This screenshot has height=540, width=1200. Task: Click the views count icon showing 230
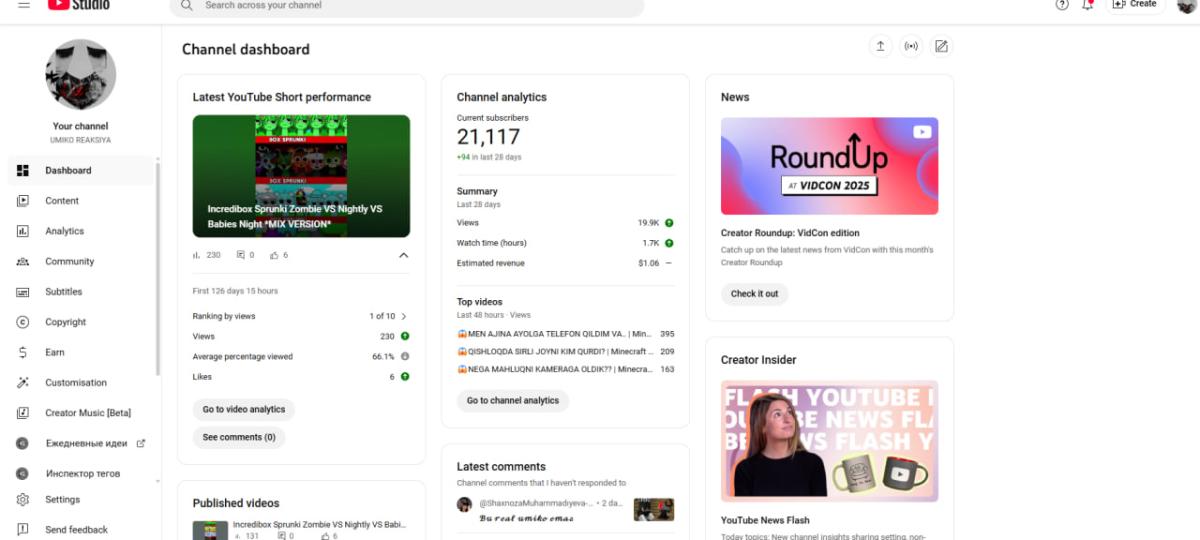(x=197, y=255)
